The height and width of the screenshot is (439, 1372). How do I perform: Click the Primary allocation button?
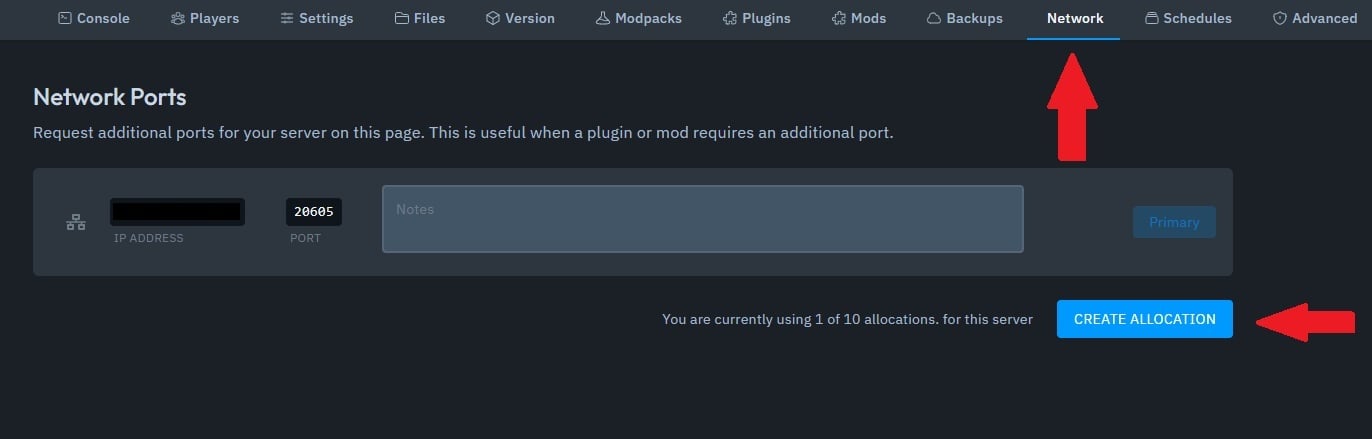tap(1174, 222)
